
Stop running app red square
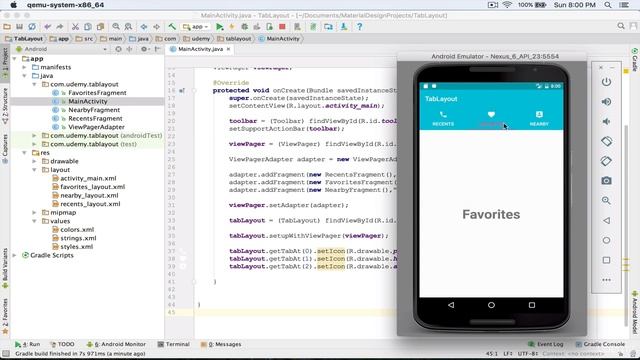pos(282,27)
